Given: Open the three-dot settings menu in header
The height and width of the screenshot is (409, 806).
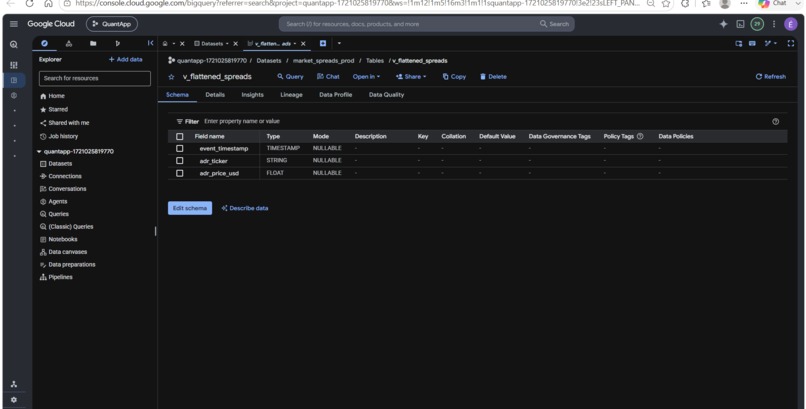Looking at the screenshot, I should (774, 24).
